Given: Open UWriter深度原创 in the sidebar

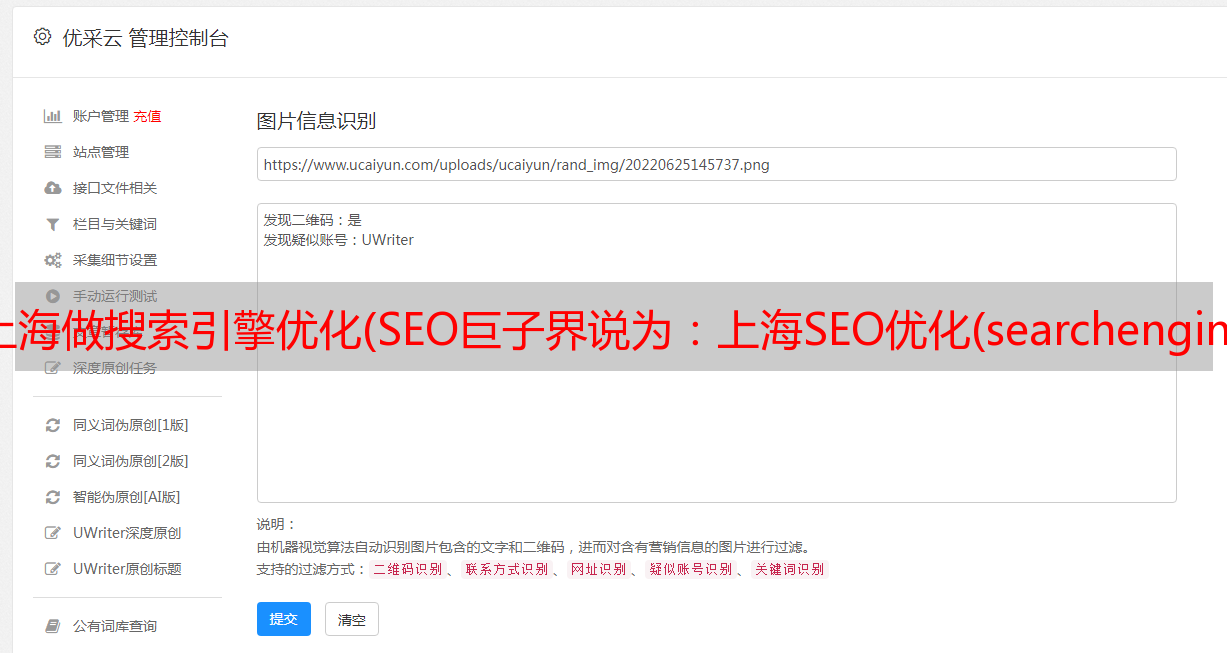Looking at the screenshot, I should point(127,533).
